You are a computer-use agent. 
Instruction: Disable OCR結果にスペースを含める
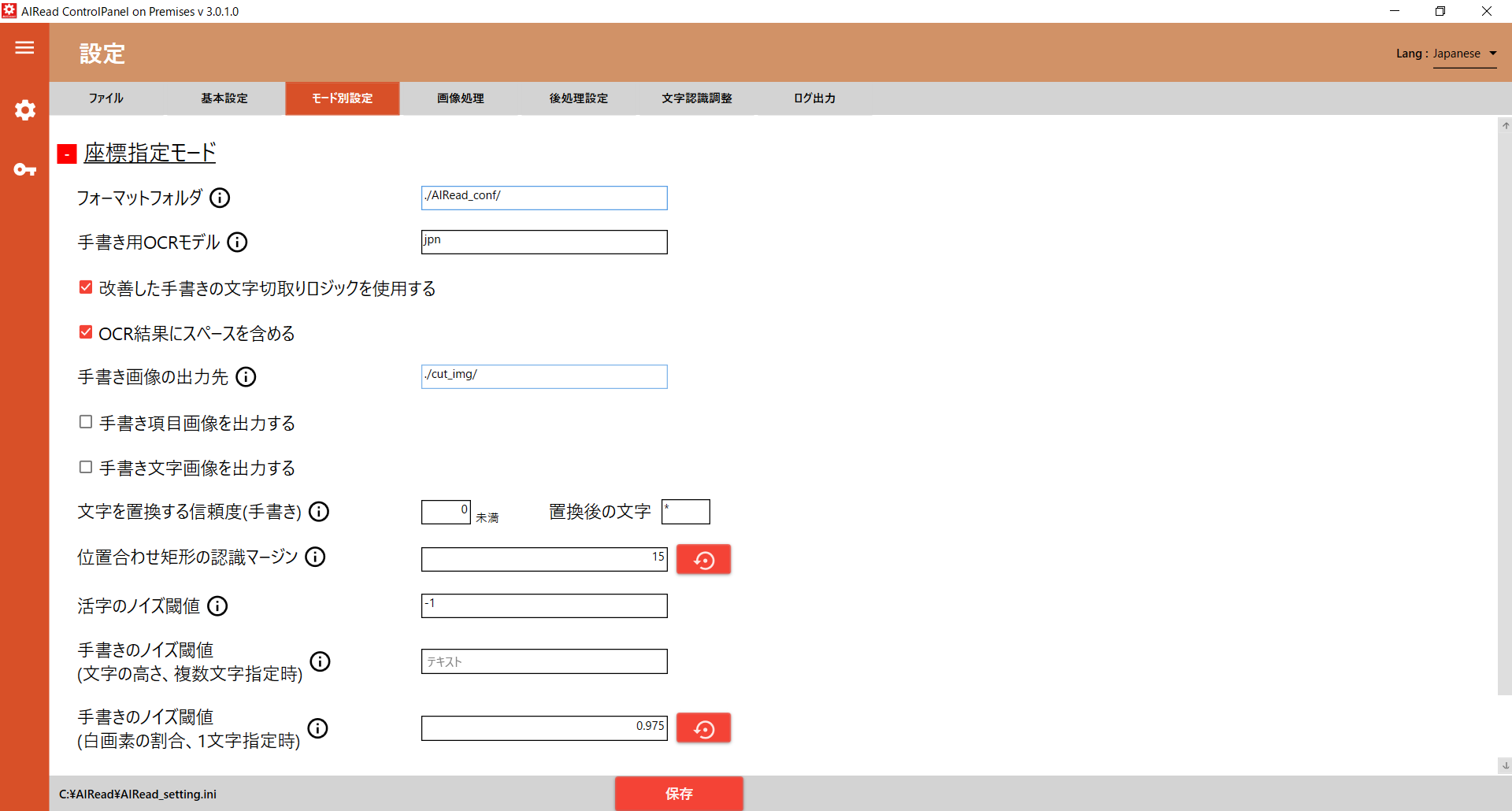85,331
